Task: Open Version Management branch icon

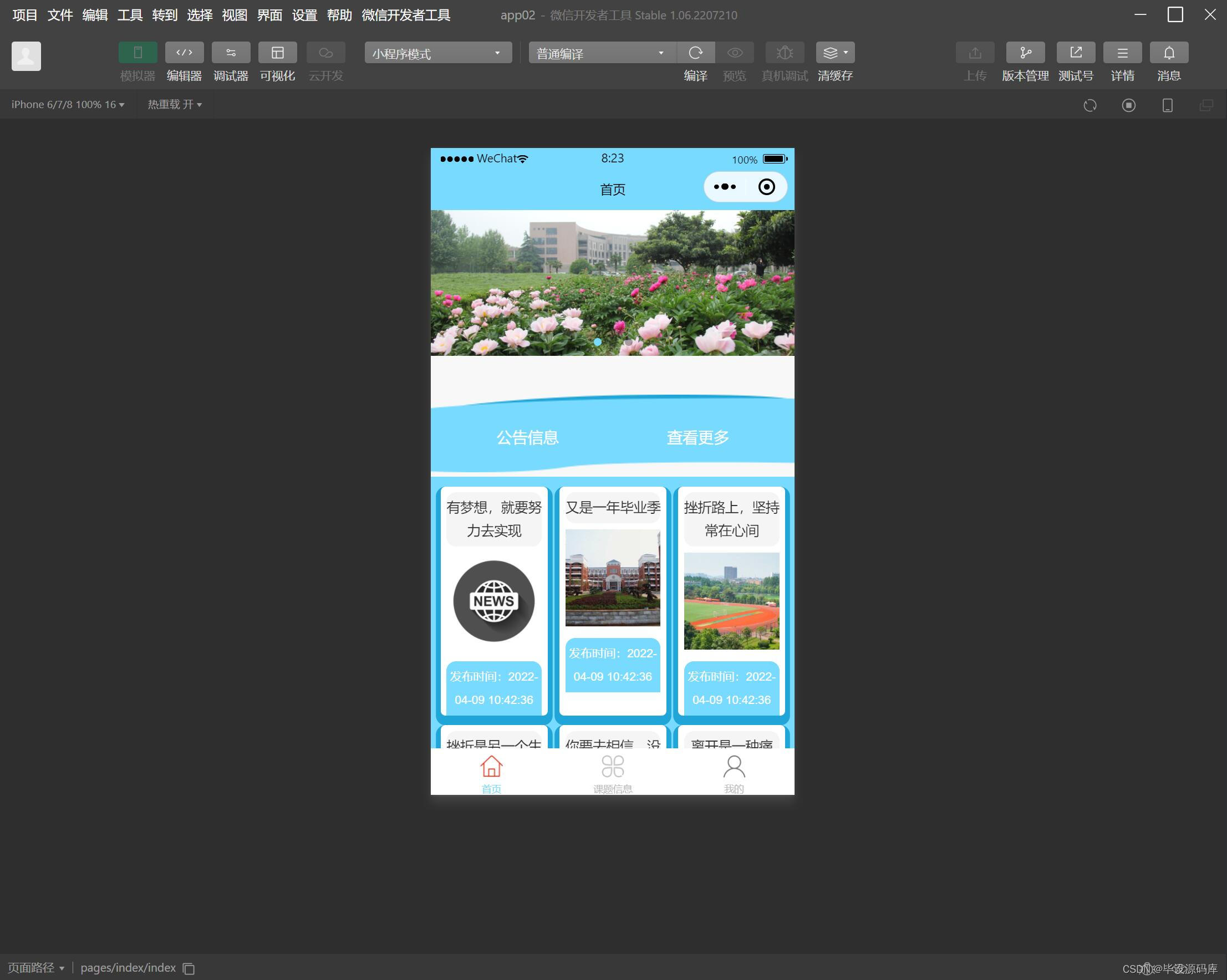Action: tap(1025, 53)
